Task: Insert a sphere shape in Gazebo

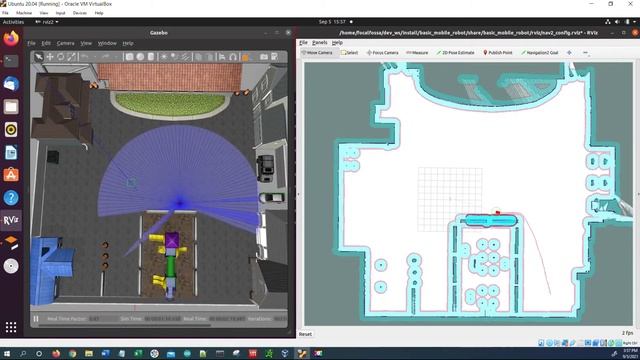Action: 140,57
